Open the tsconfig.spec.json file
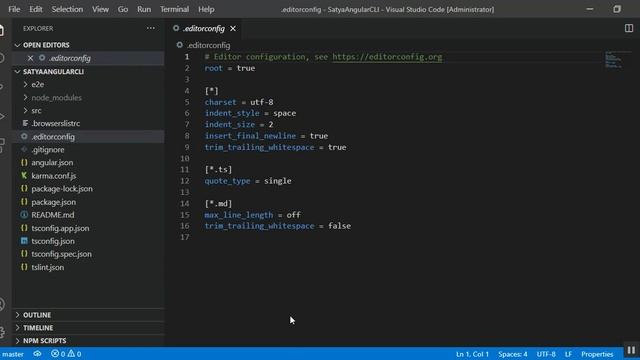The image size is (640, 360). coord(61,254)
